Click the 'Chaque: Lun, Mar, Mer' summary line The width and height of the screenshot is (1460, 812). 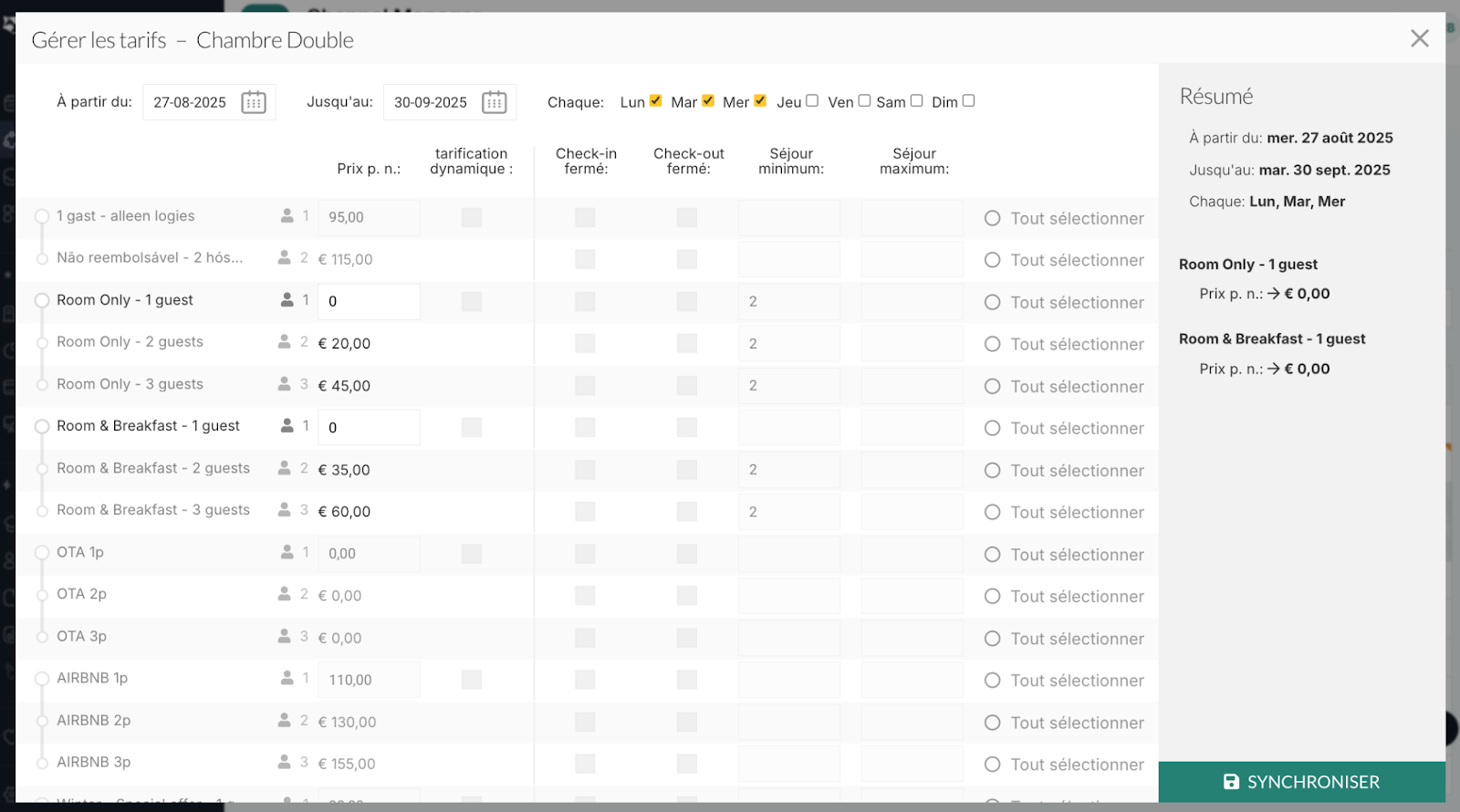(x=1267, y=202)
